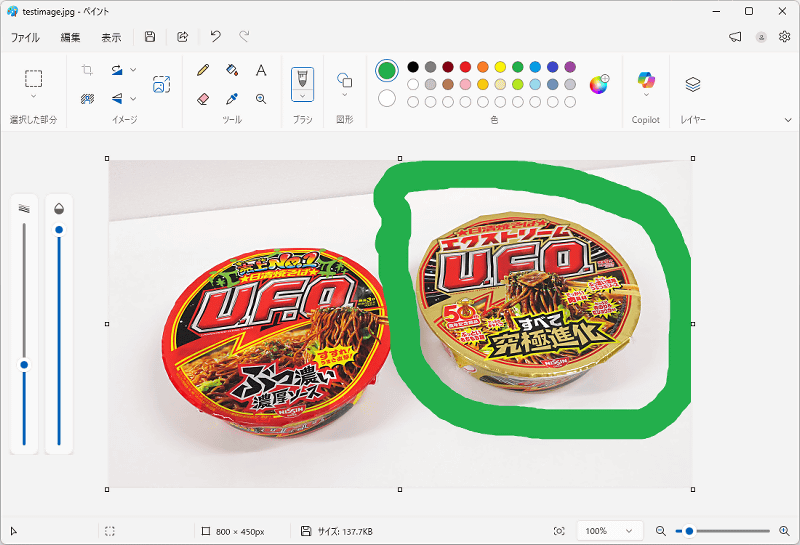The image size is (800, 545).
Task: Pick the black color swatch
Action: (x=413, y=67)
